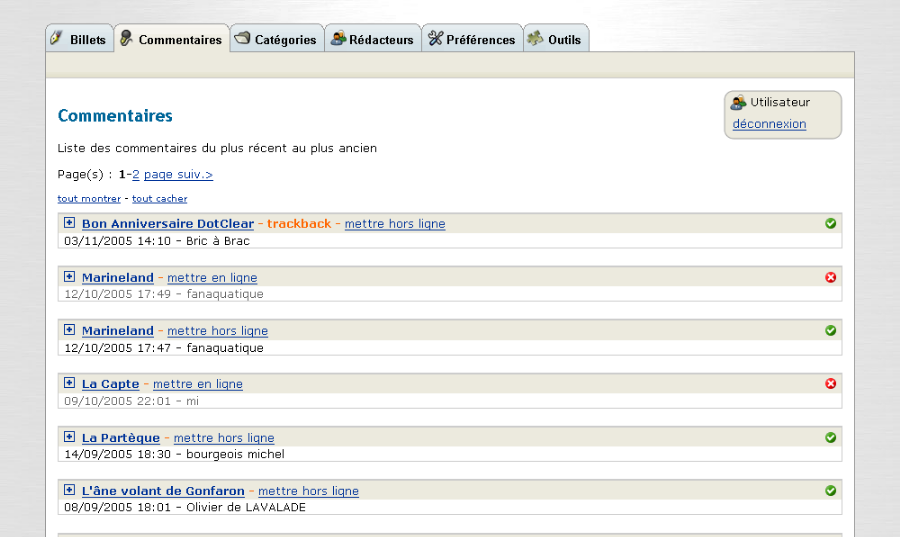Click tout montrer to show all comments
The image size is (900, 537).
tap(89, 199)
